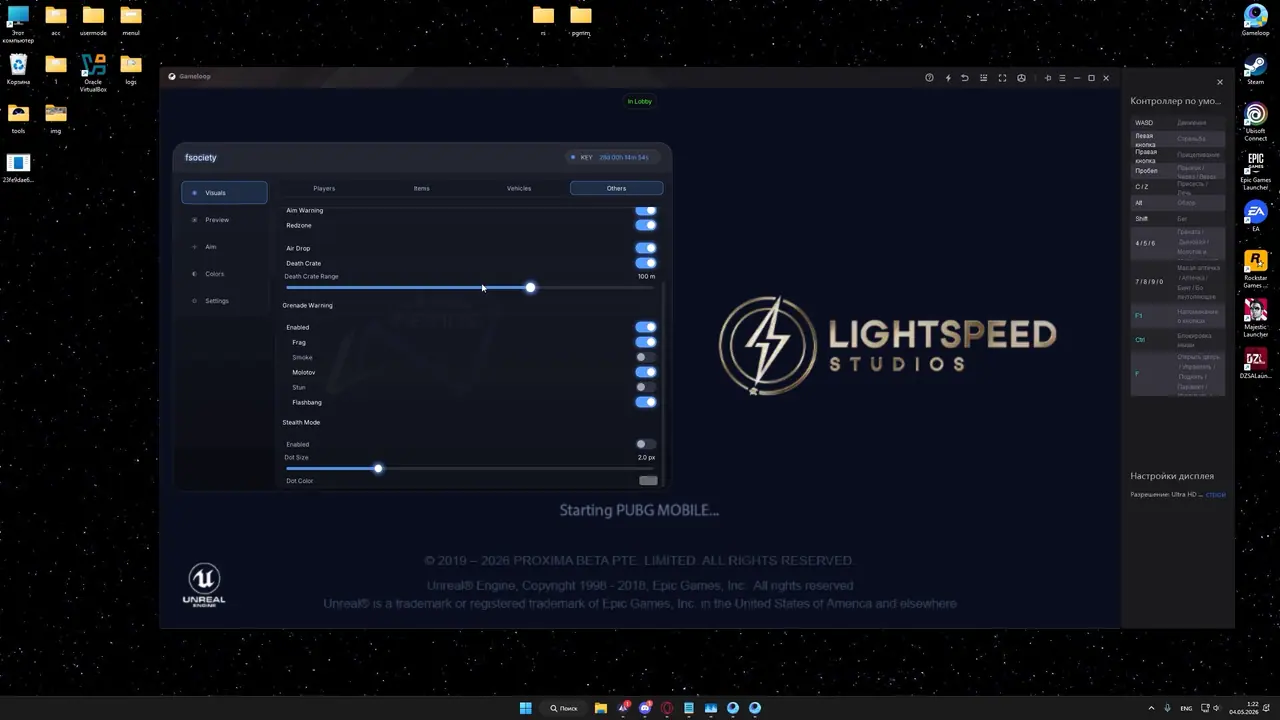1280x720 pixels.
Task: Click the Dot Size slider handle
Action: [378, 469]
